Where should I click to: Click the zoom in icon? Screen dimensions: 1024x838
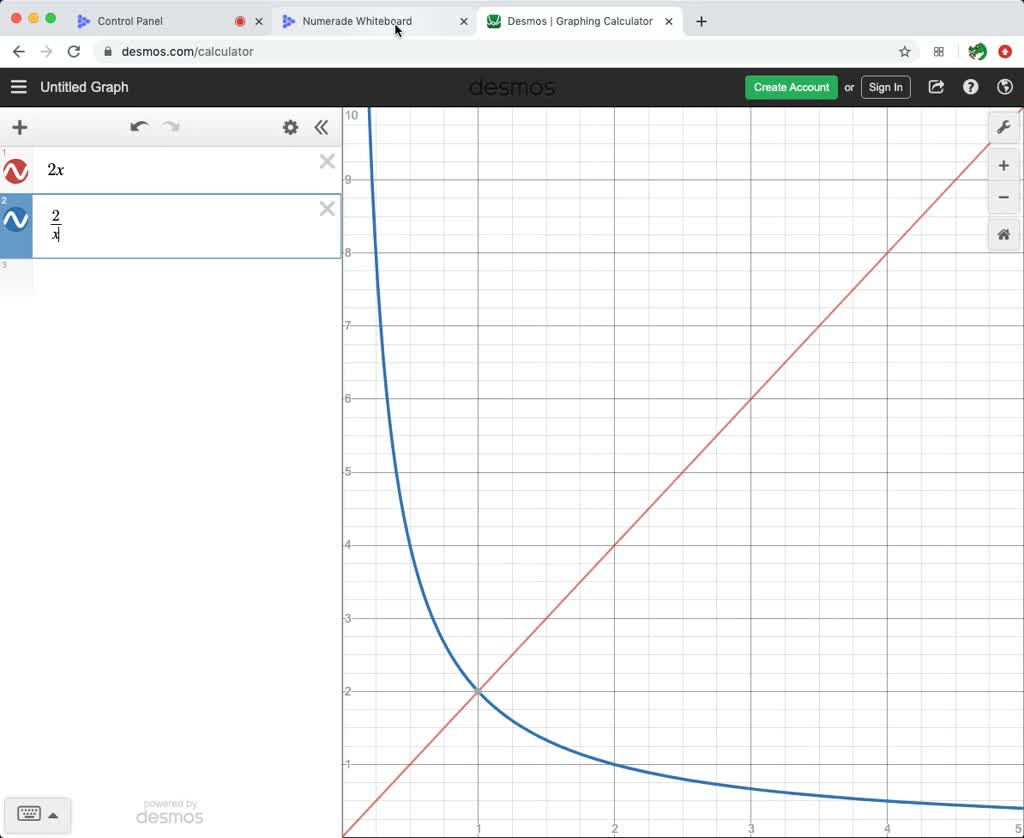click(x=1004, y=165)
